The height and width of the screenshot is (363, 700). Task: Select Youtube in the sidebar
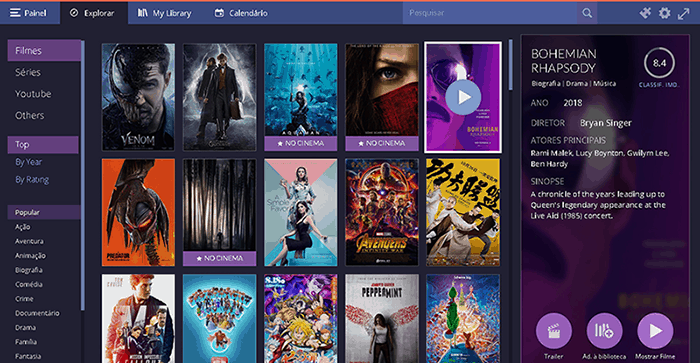pyautogui.click(x=33, y=94)
